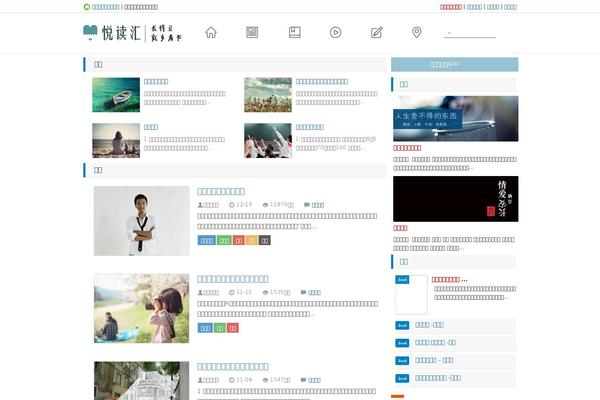Click the green tag under the 11-11 article

coord(220,328)
